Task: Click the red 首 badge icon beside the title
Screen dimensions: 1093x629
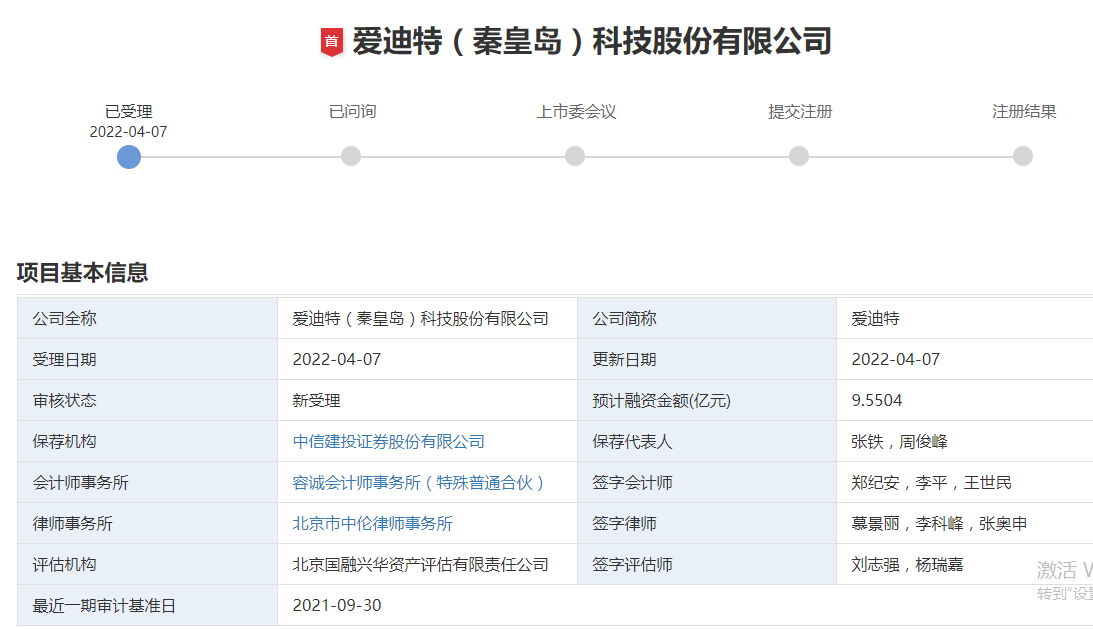Action: pyautogui.click(x=332, y=42)
